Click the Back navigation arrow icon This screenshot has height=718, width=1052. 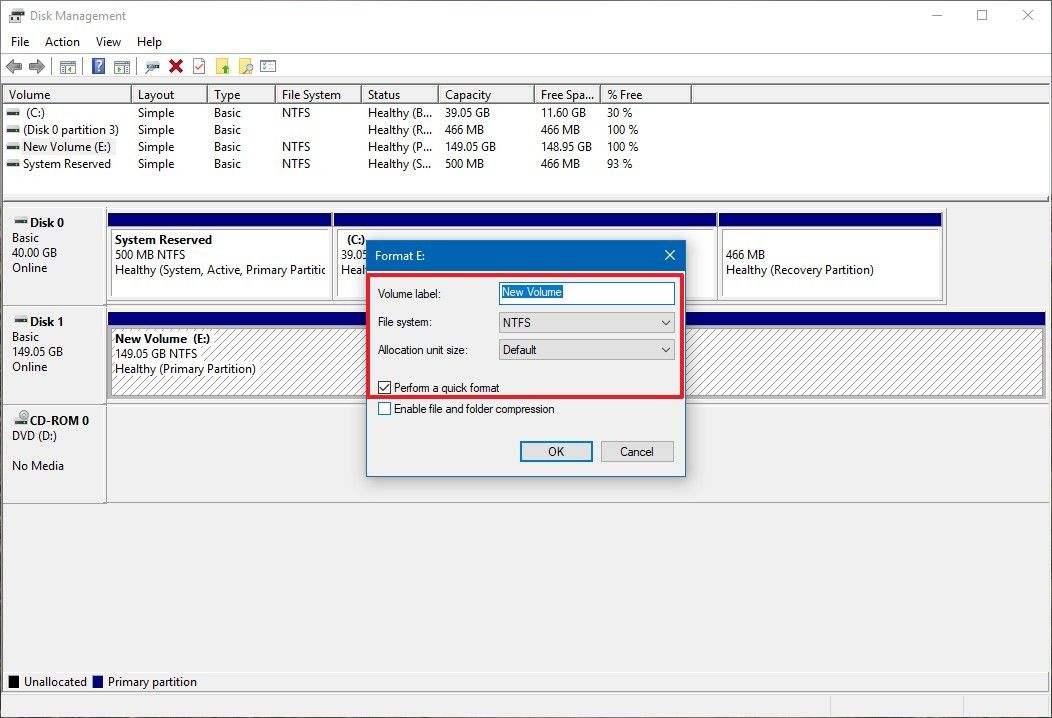tap(14, 66)
